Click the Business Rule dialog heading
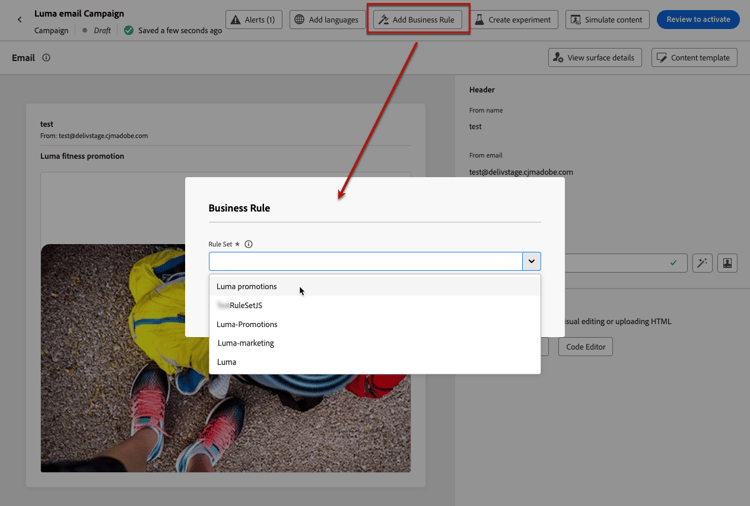The image size is (750, 506). coord(239,208)
